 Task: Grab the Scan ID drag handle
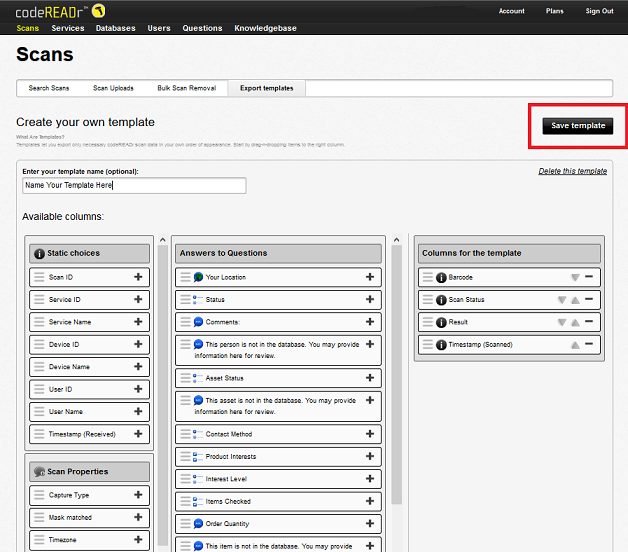click(x=39, y=277)
